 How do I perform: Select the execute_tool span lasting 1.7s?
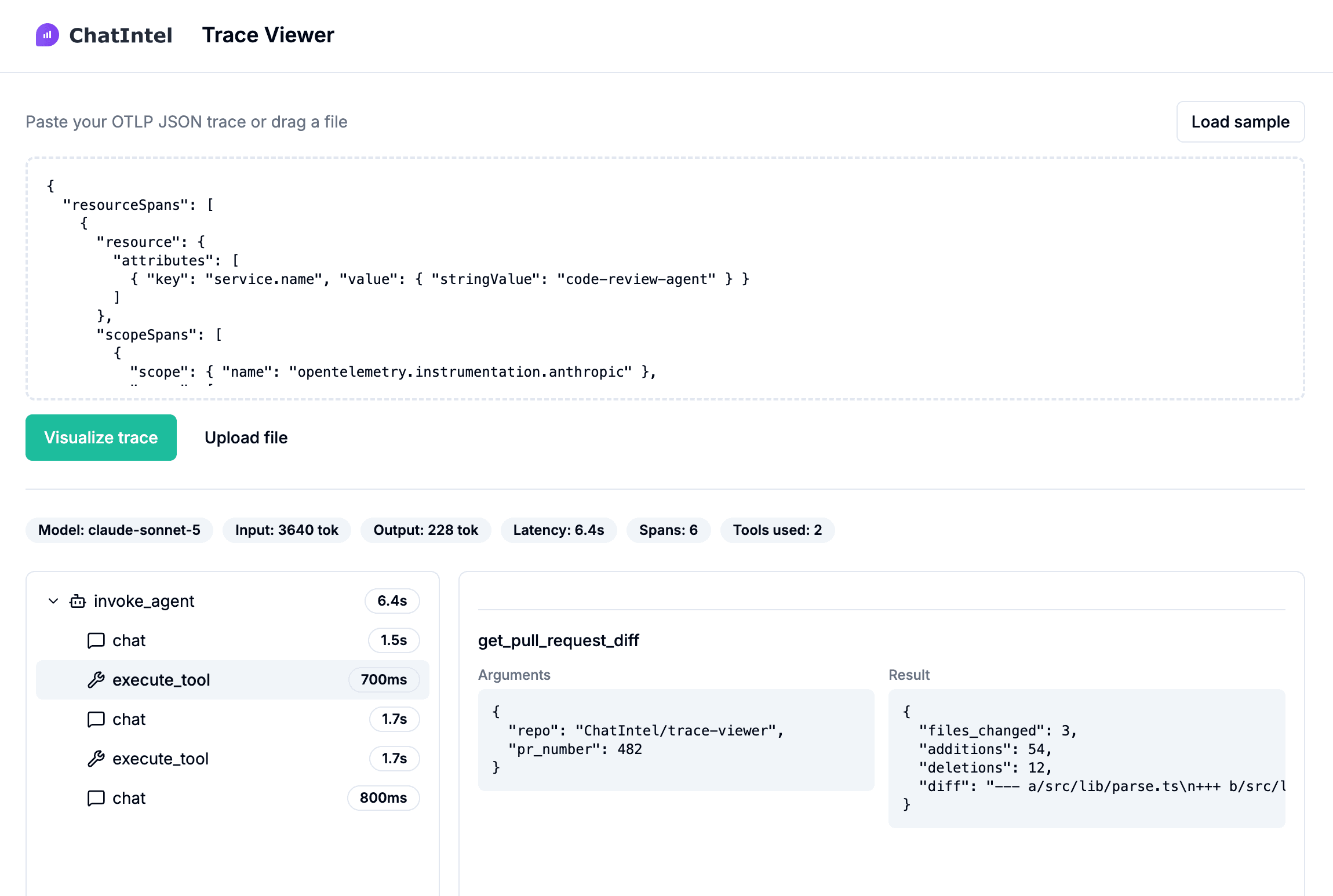tap(232, 759)
